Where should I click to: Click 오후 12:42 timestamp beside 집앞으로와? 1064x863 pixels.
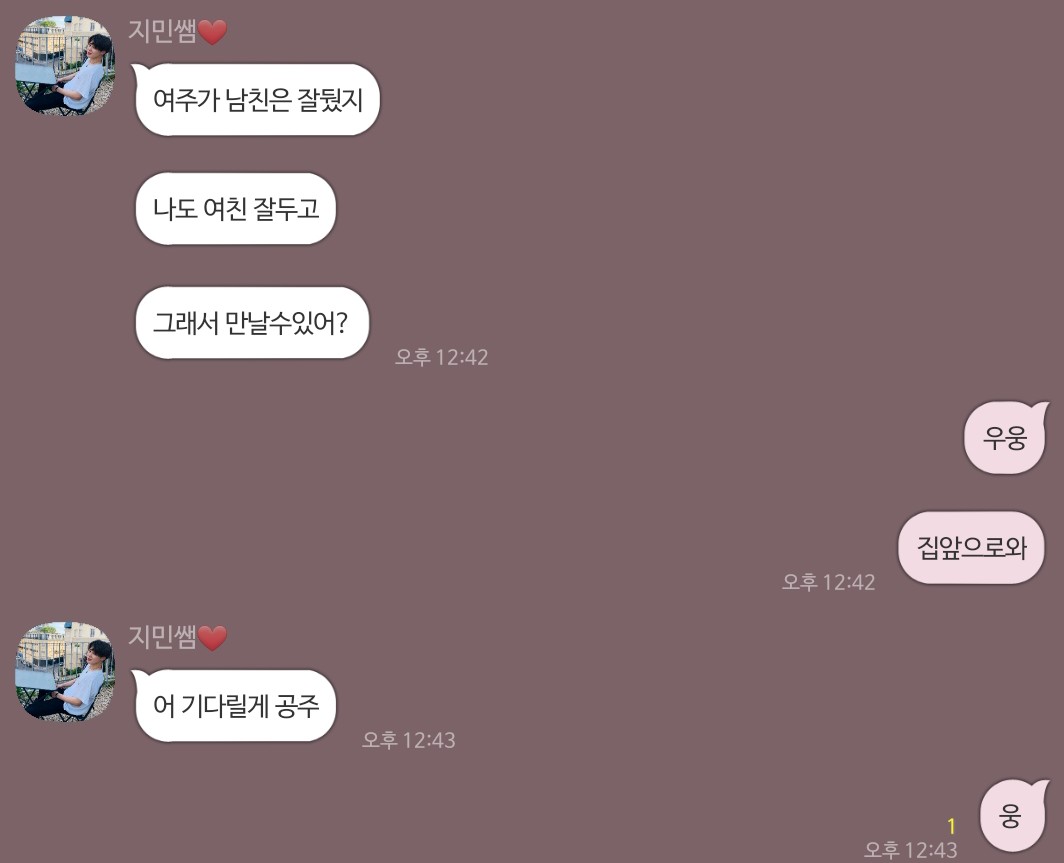coord(829,582)
